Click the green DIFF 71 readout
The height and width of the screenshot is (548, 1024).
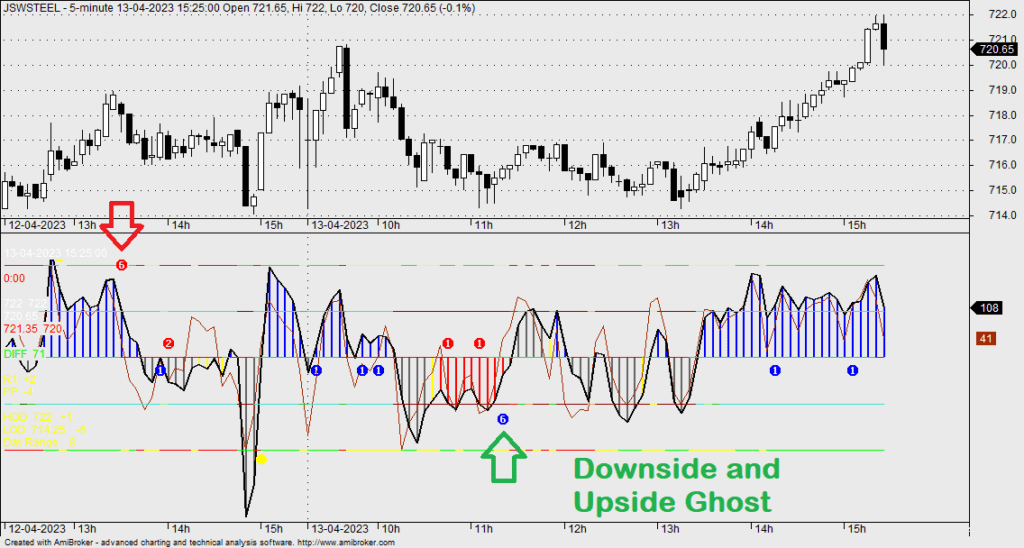(x=25, y=354)
